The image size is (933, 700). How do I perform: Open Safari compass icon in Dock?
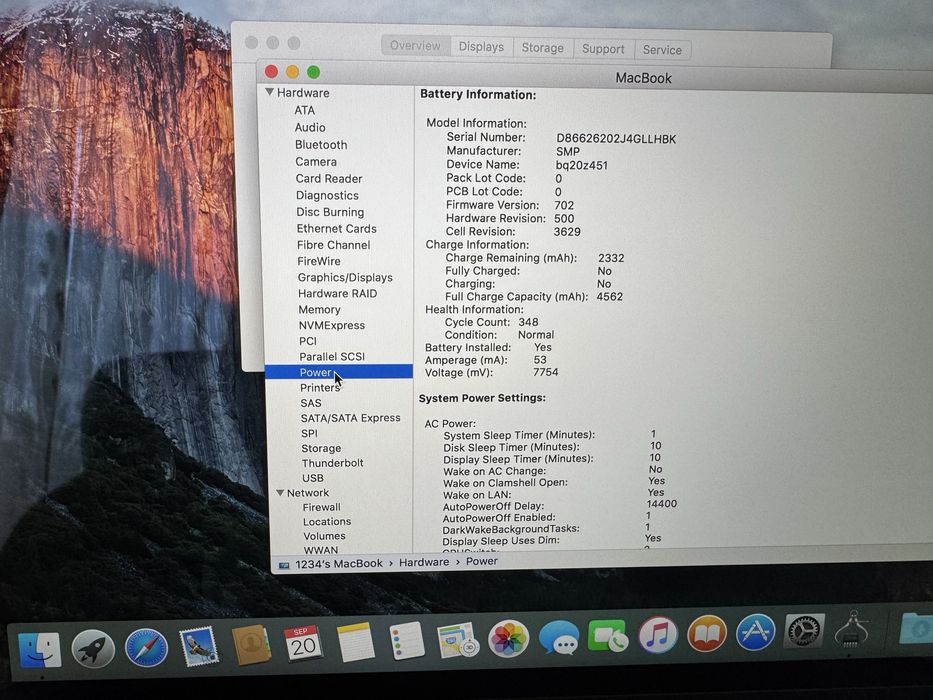(146, 648)
